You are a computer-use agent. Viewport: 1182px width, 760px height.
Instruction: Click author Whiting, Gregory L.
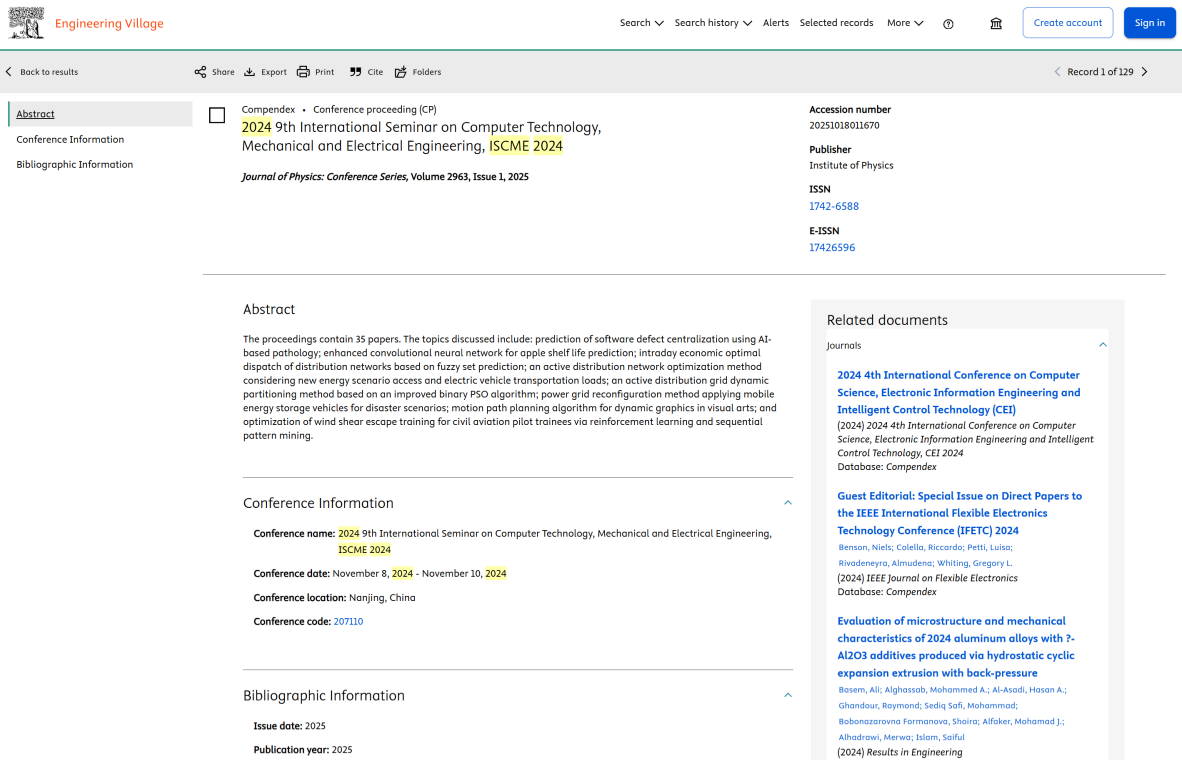975,563
